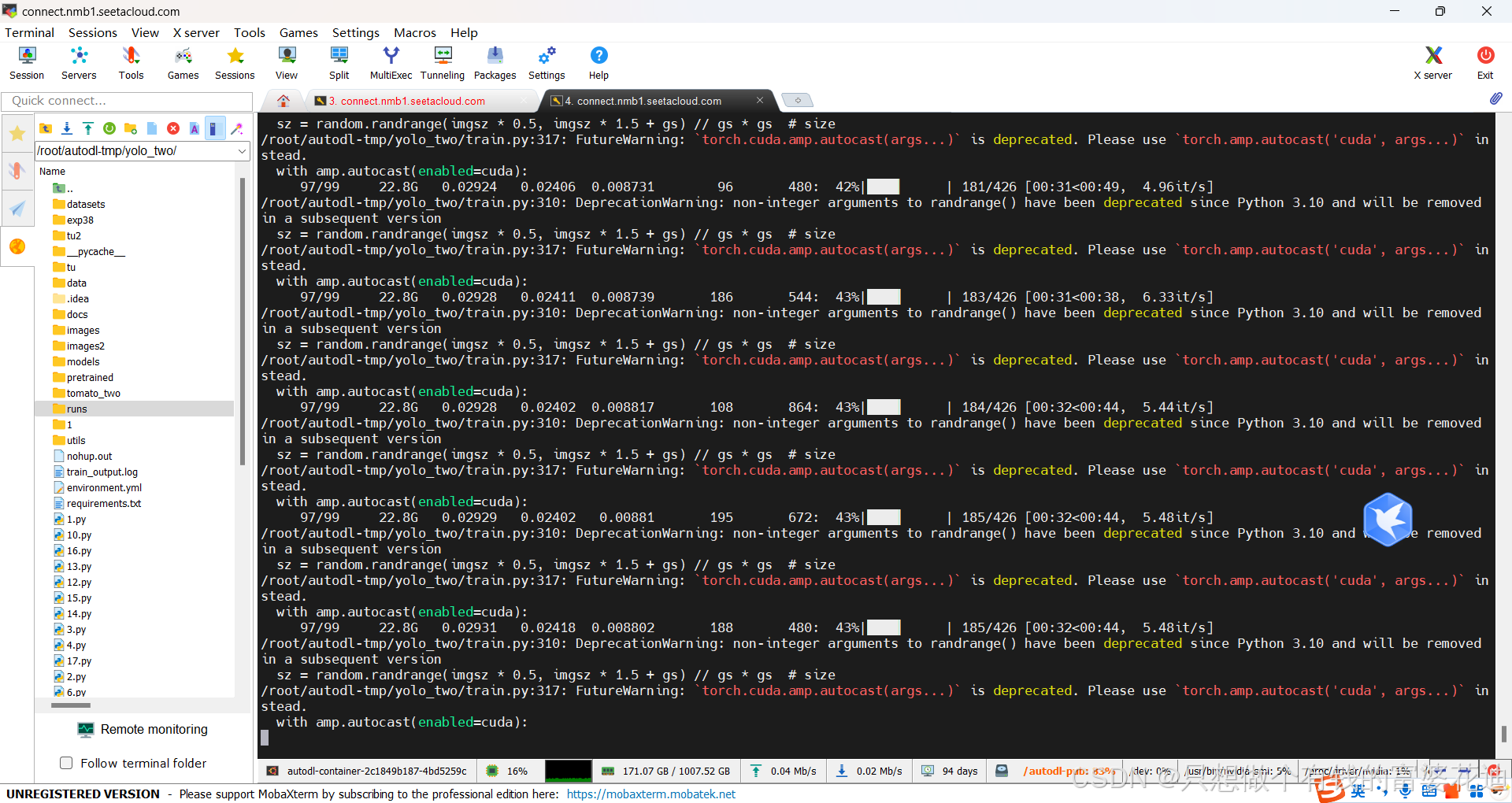
Task: Open the datasets folder in the file browser
Action: (86, 204)
